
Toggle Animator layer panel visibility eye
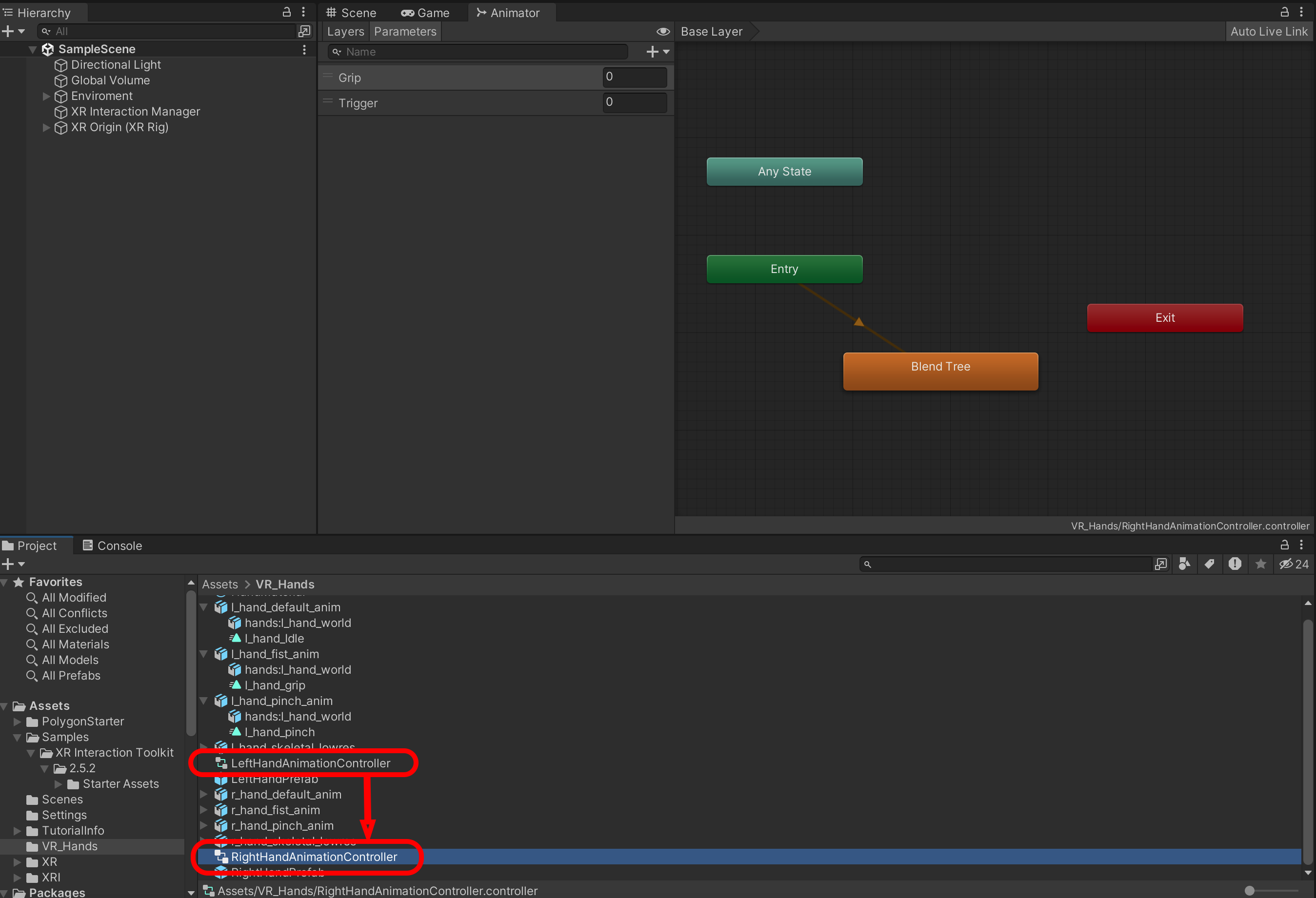coord(663,32)
